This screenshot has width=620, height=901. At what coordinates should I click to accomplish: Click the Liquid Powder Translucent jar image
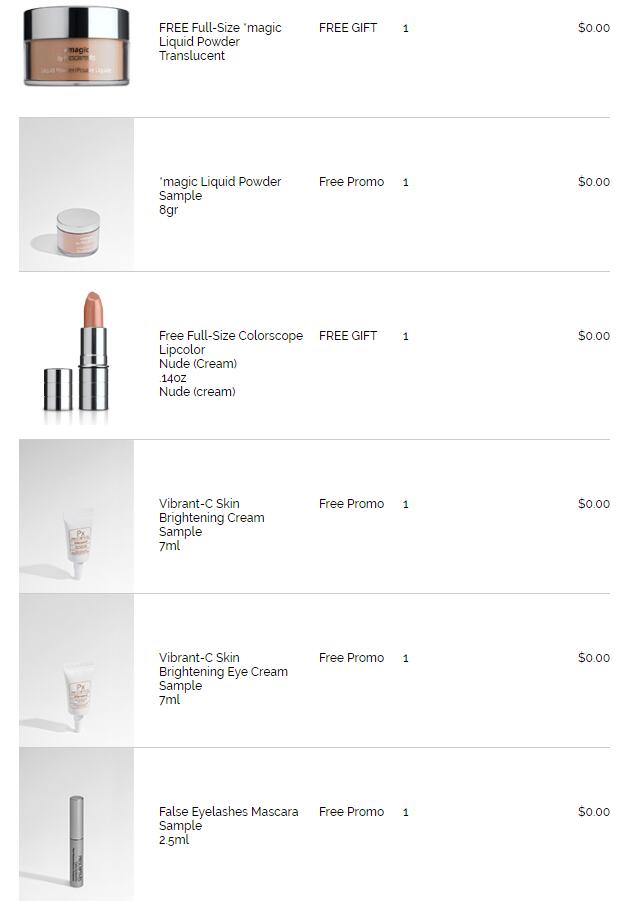click(x=76, y=45)
